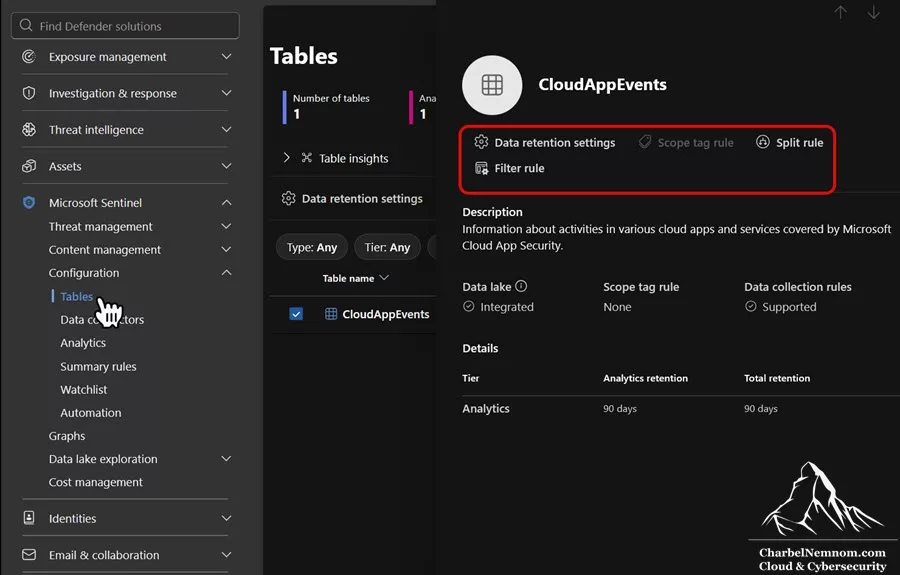The height and width of the screenshot is (575, 900).
Task: Open Graphs in Sentinel menu
Action: tap(67, 436)
